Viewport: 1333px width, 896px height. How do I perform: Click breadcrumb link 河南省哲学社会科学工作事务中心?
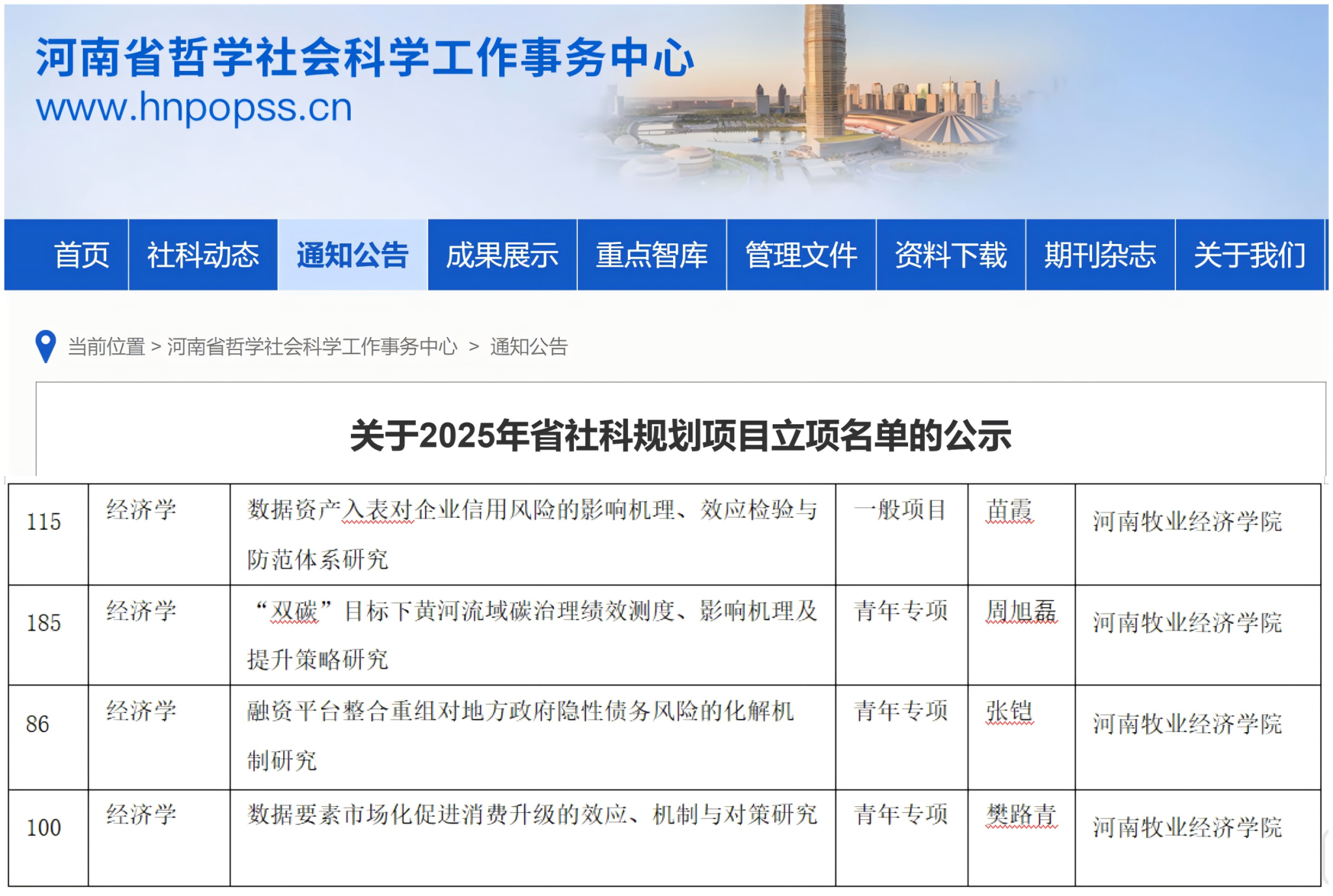click(x=312, y=346)
